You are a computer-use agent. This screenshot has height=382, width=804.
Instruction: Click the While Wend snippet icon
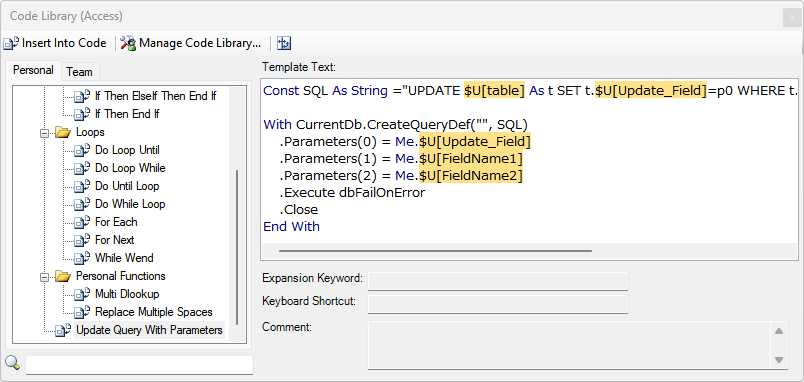82,258
